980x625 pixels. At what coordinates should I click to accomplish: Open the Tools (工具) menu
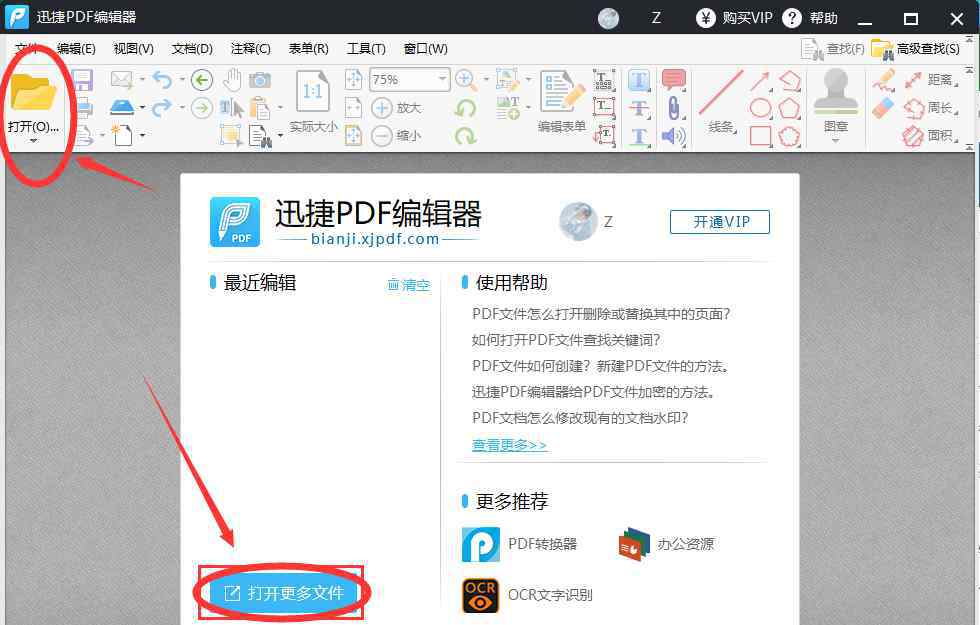366,49
